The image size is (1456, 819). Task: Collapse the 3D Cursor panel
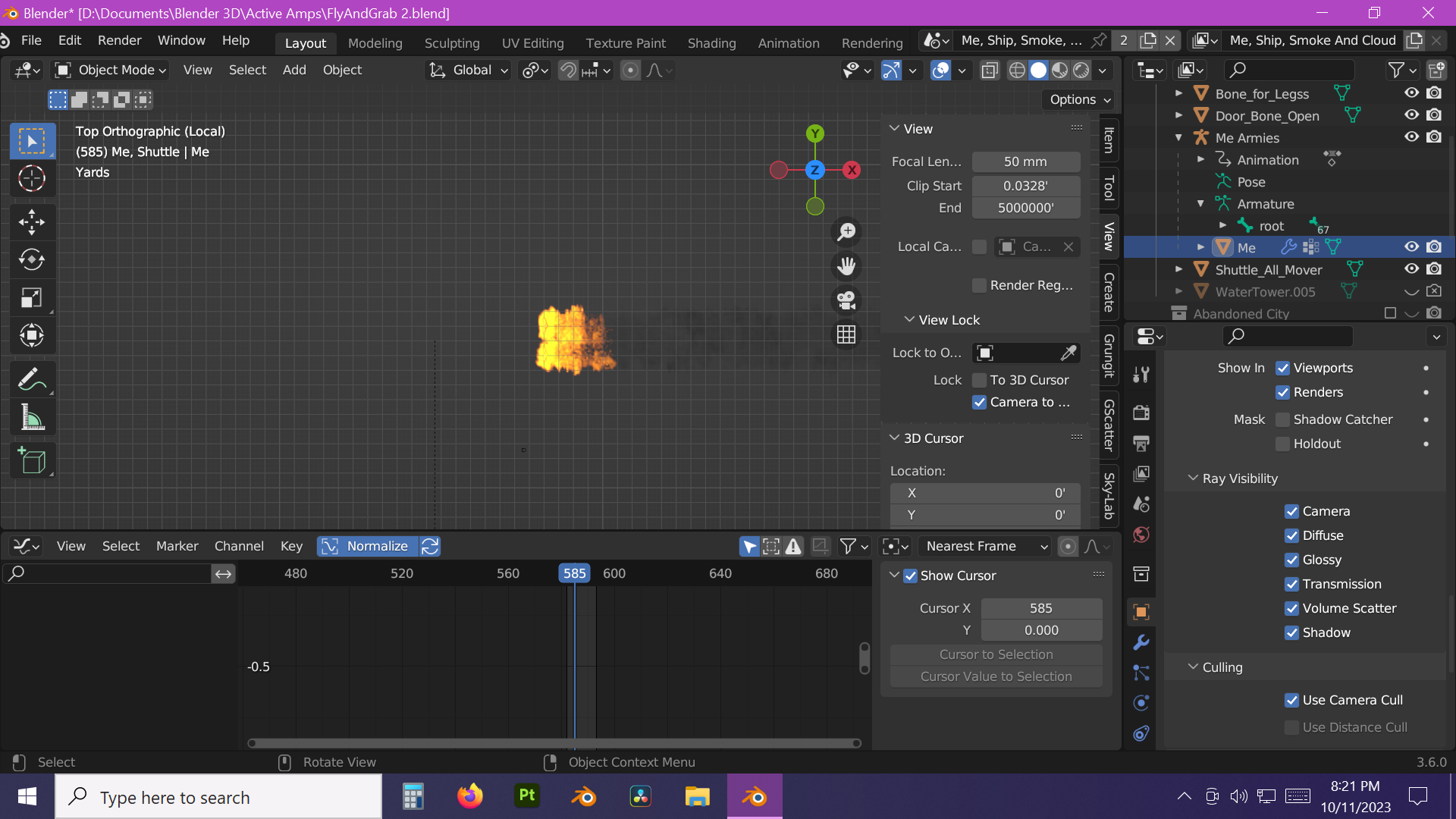click(894, 438)
